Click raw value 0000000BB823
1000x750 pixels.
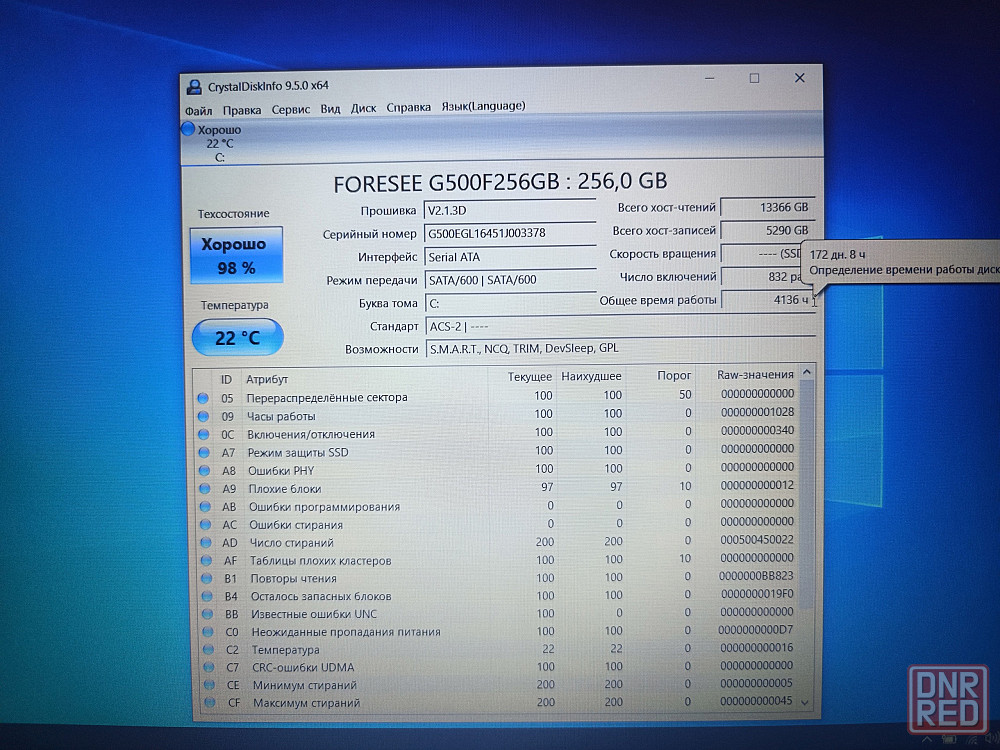click(756, 576)
